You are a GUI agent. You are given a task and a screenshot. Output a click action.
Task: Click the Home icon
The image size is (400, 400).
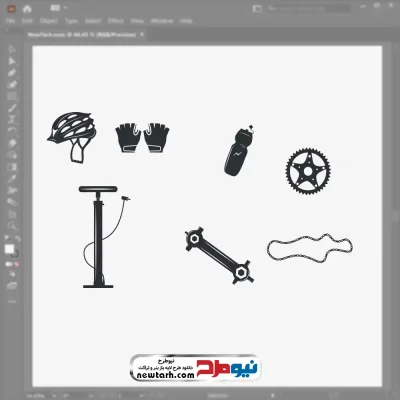coord(27,9)
